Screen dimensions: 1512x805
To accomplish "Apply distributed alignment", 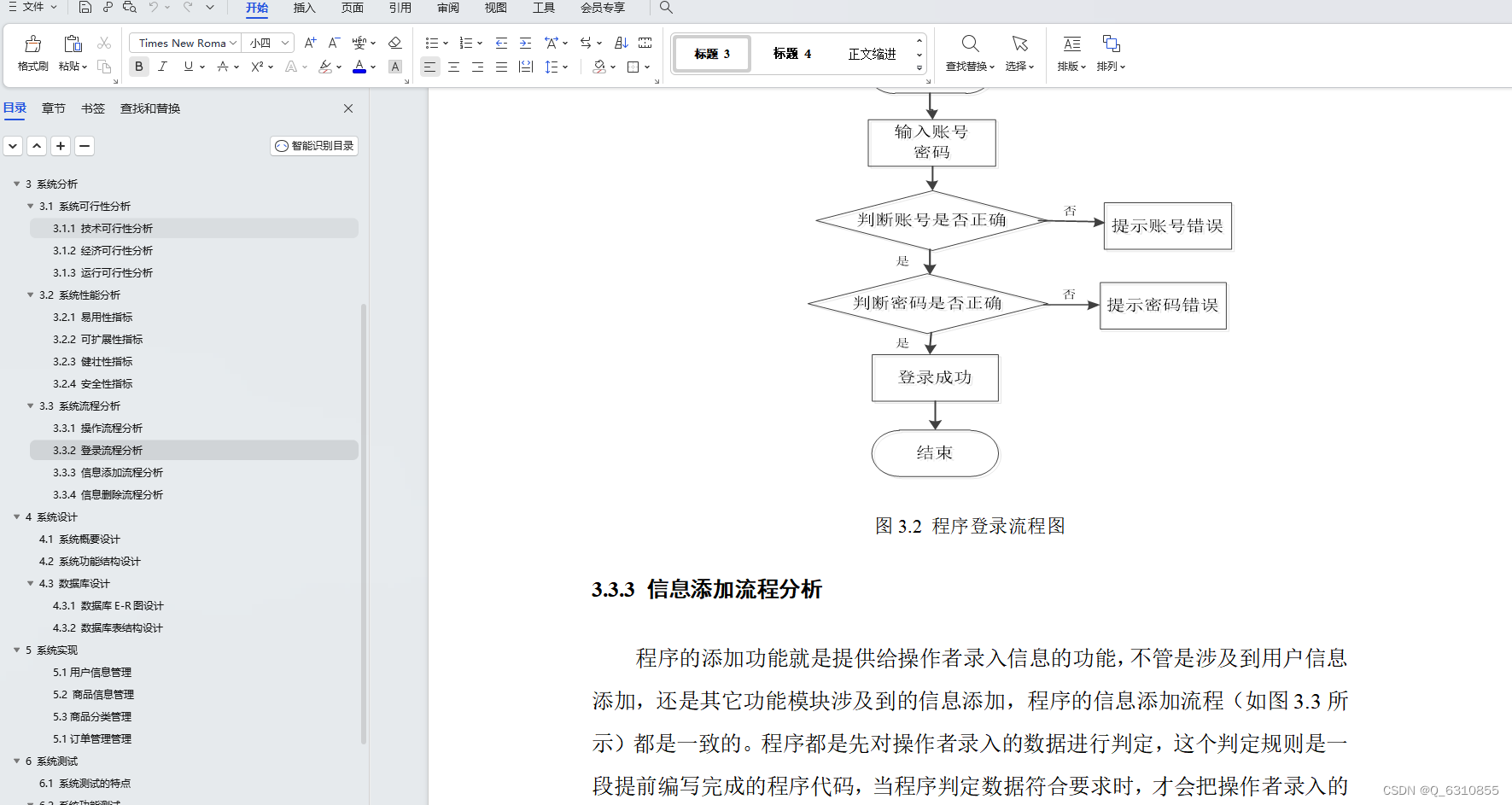I will [526, 67].
